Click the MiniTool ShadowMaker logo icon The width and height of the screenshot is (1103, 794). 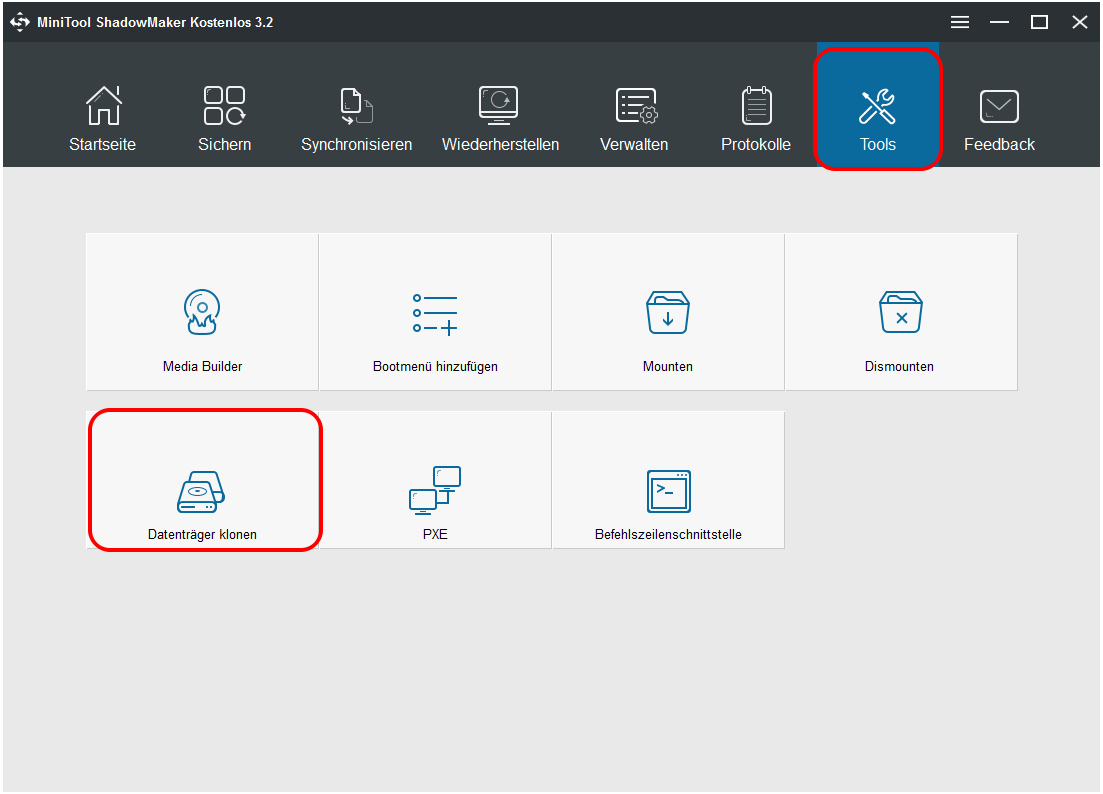[20, 22]
